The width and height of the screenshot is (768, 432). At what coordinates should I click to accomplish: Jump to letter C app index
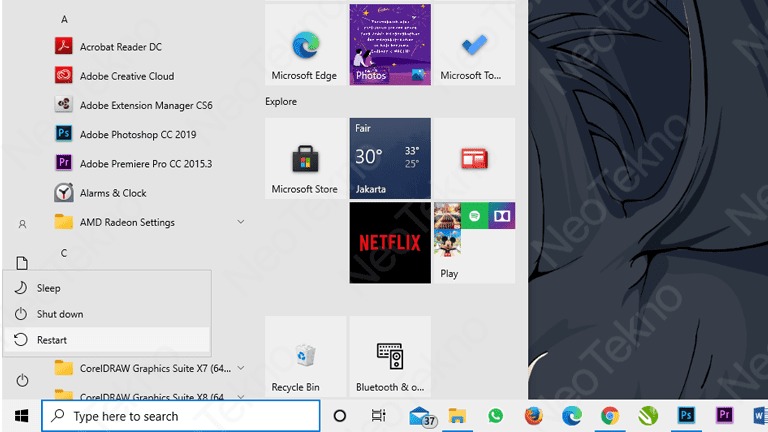(64, 253)
